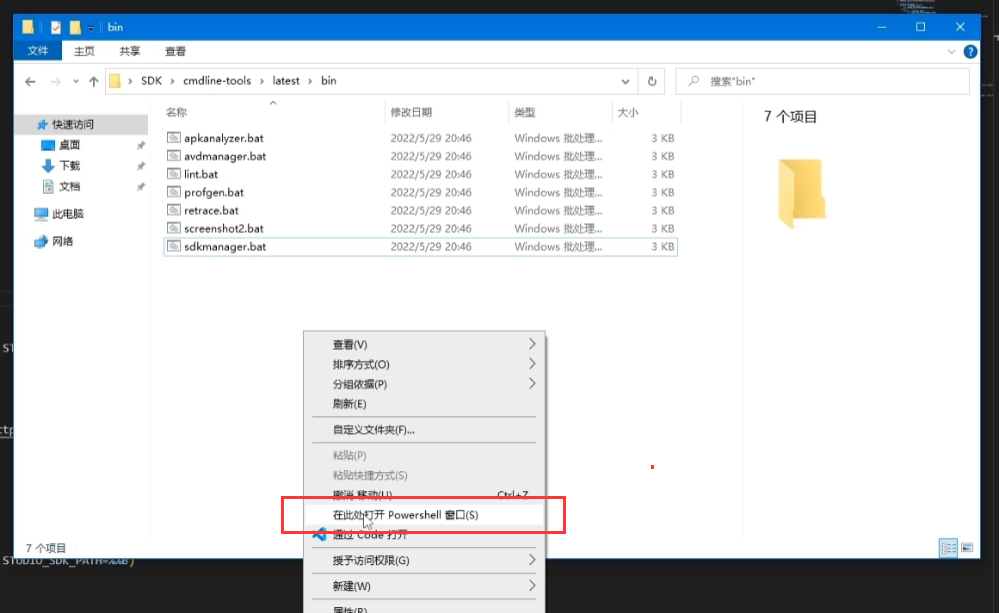999x613 pixels.
Task: Click the apkanalyzer.bat file icon
Action: point(173,137)
